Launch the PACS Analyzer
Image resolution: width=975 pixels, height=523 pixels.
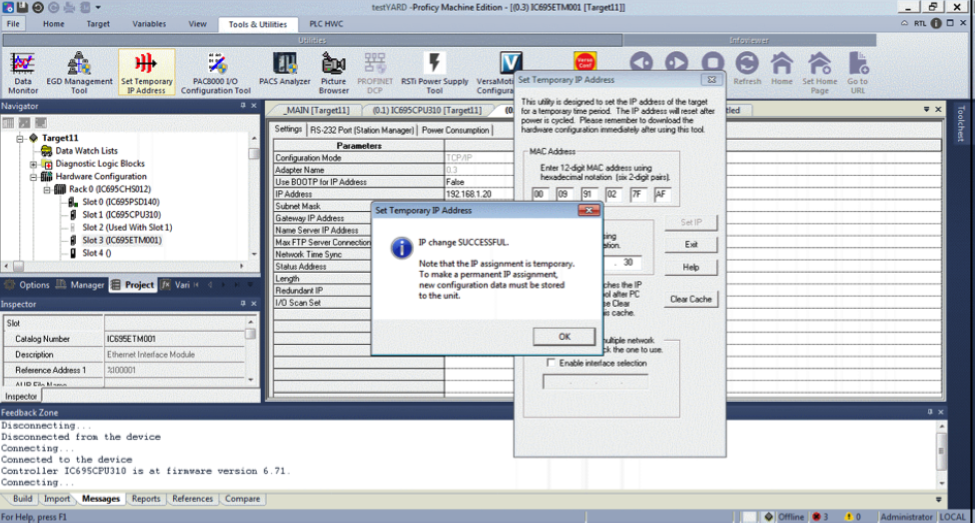click(x=285, y=70)
